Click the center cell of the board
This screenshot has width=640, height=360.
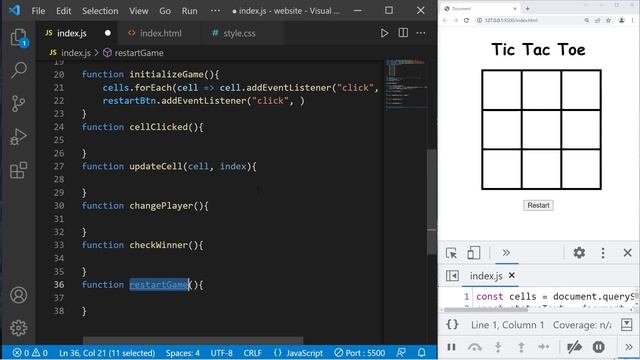pyautogui.click(x=541, y=130)
